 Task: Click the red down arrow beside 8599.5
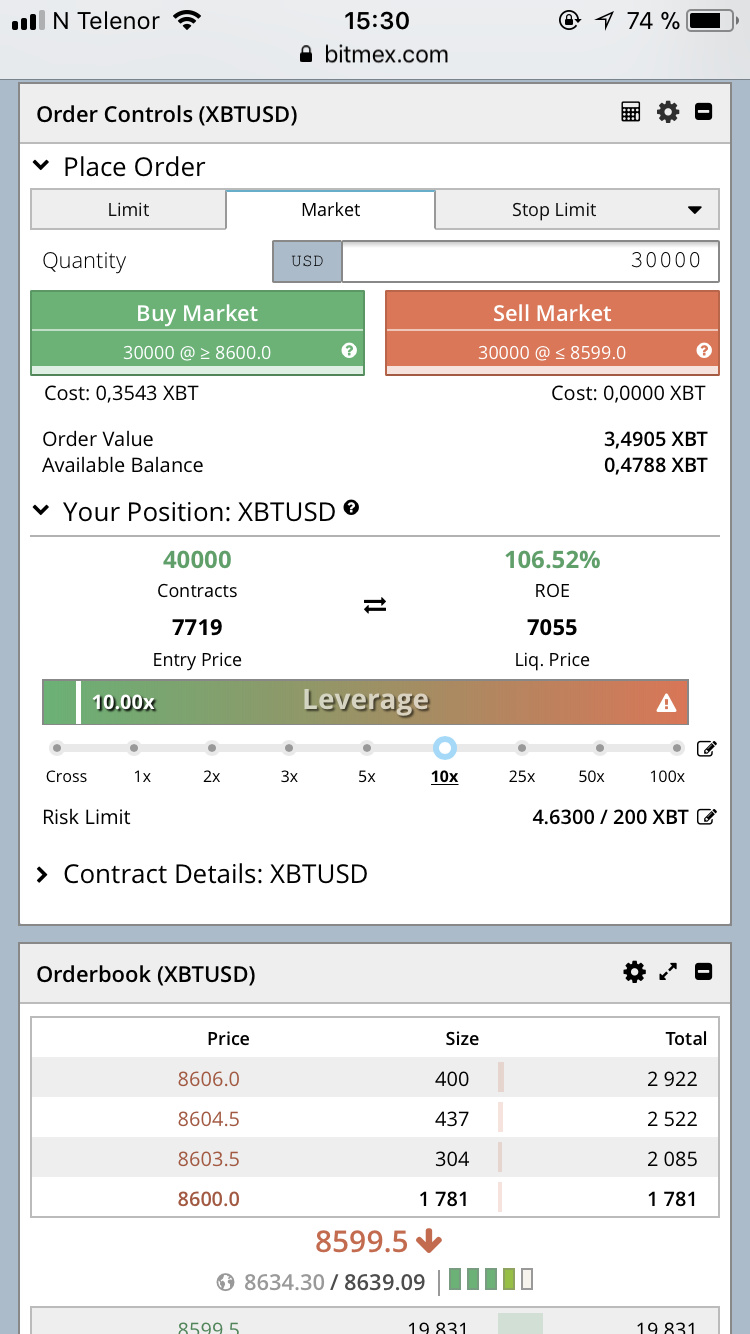pos(429,1241)
